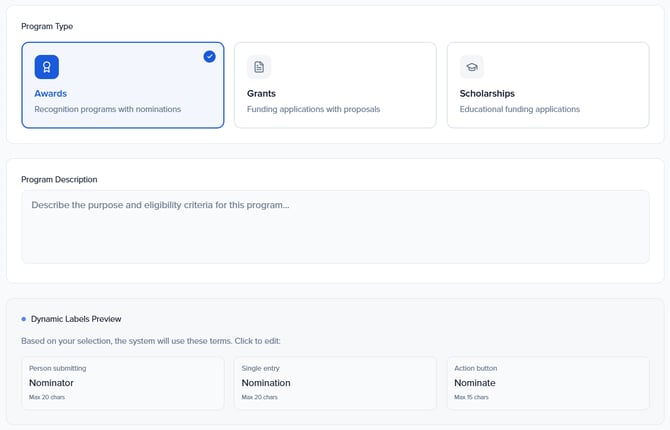Click the Awards ribbon icon
This screenshot has width=670, height=430.
click(x=46, y=67)
